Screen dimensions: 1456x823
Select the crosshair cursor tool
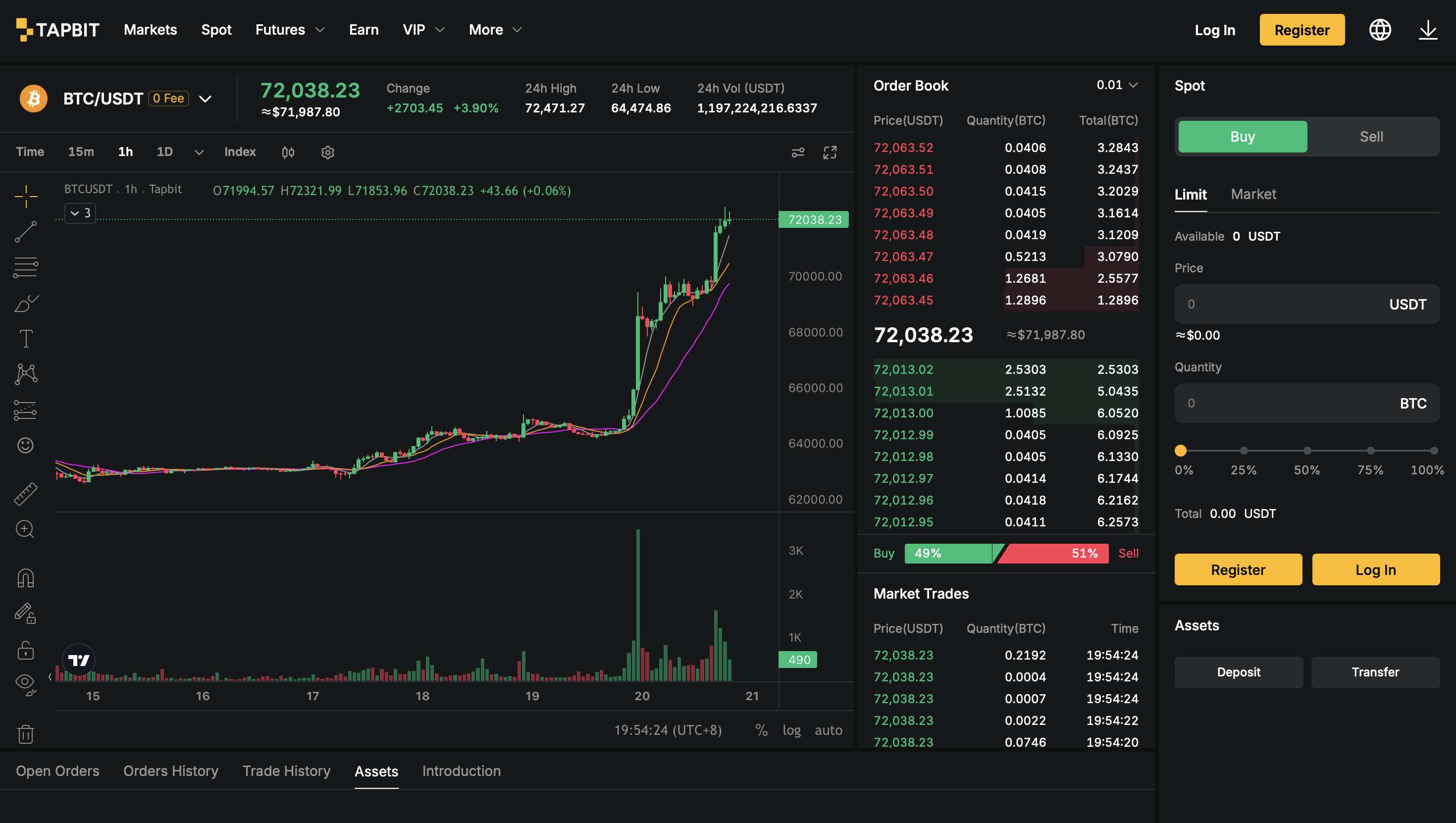[26, 196]
